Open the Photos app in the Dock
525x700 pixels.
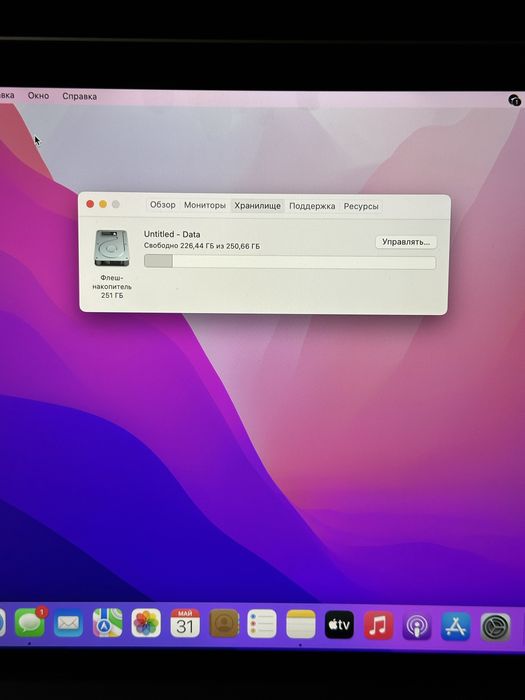[x=146, y=623]
